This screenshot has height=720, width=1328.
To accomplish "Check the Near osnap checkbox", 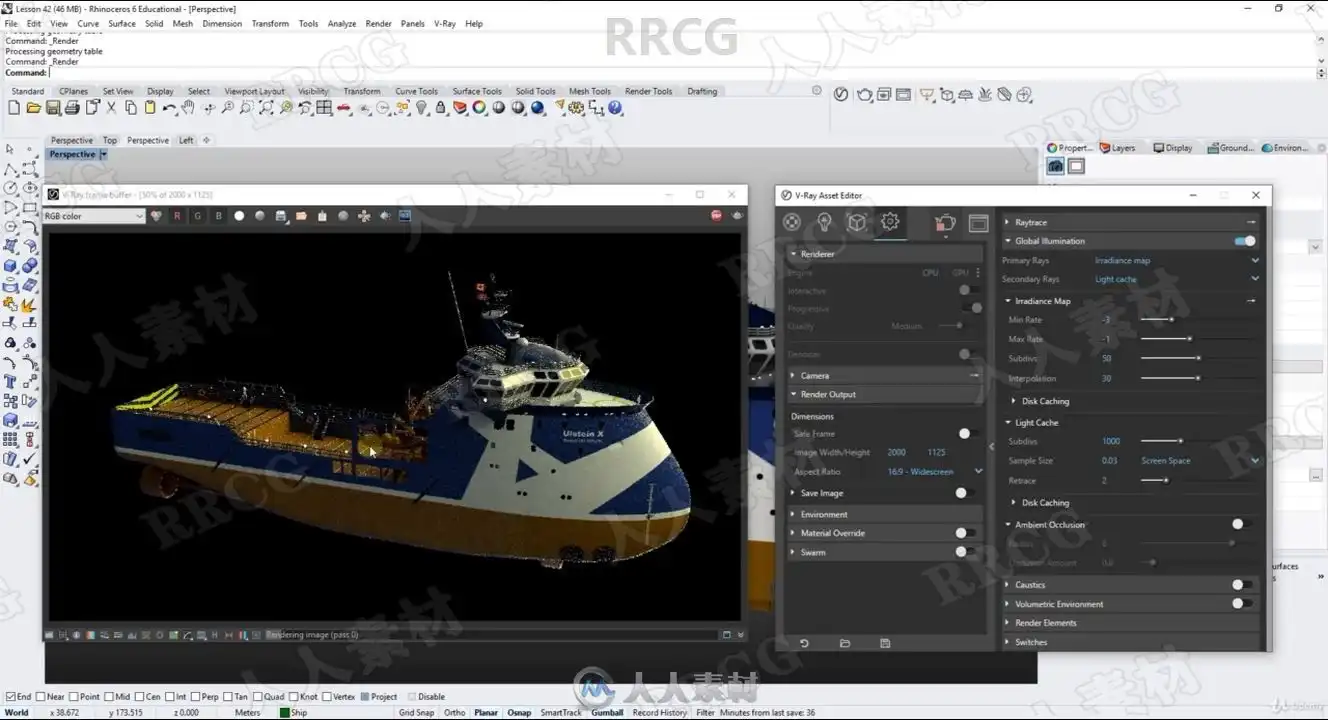I will point(42,697).
